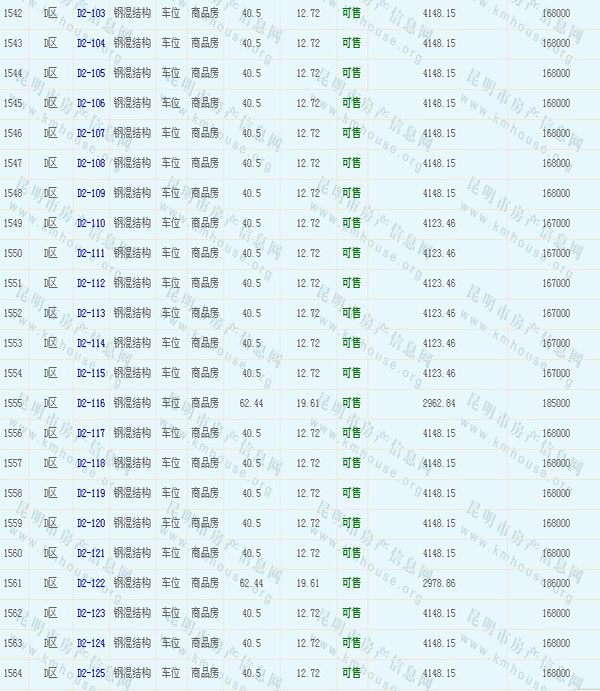Open unit D2-111 details
This screenshot has height=691, width=600.
coord(90,254)
